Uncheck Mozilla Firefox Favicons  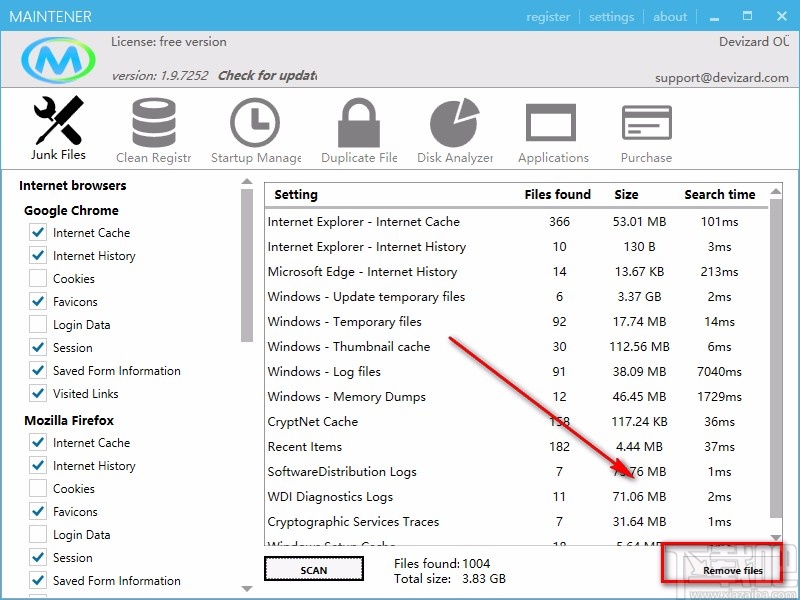(38, 511)
